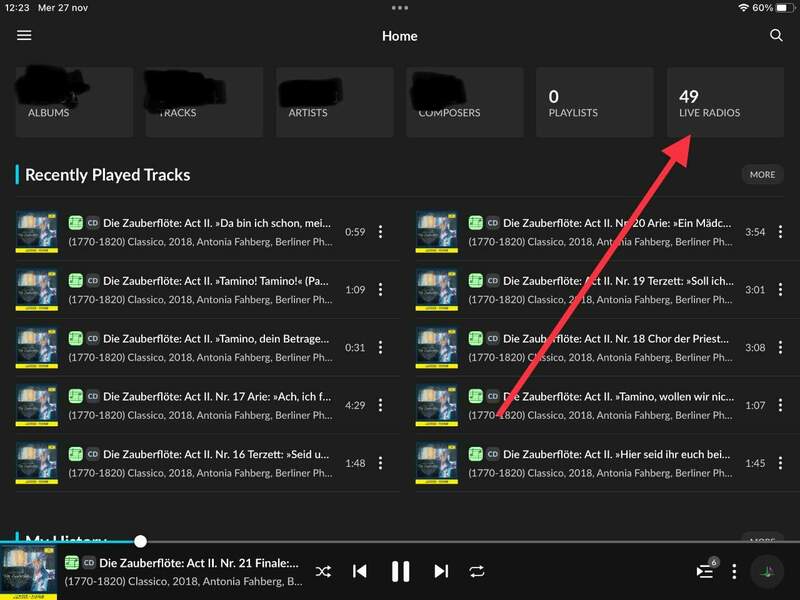Viewport: 800px width, 600px height.
Task: Open the Playlists tile
Action: (594, 102)
